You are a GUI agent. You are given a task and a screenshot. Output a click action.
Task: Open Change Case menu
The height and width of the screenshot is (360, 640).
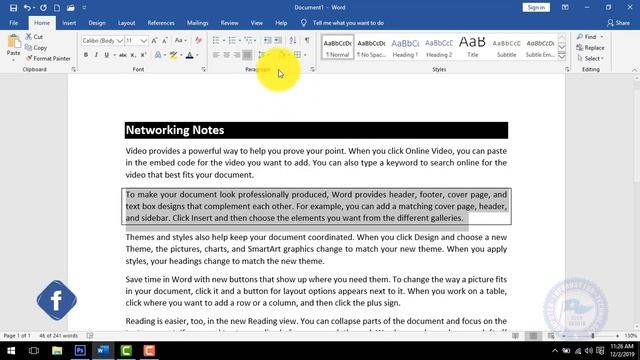click(x=180, y=40)
